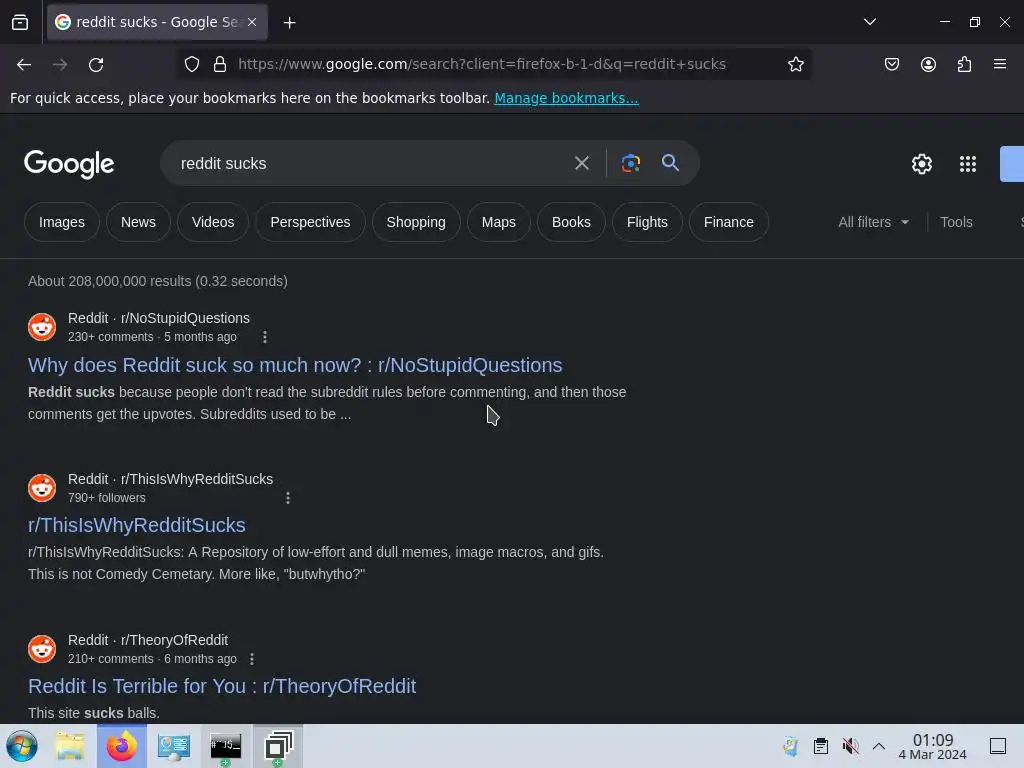This screenshot has height=768, width=1024.
Task: Click Reddit favicon of the ThisIsWhyRedditSucks result
Action: click(42, 488)
